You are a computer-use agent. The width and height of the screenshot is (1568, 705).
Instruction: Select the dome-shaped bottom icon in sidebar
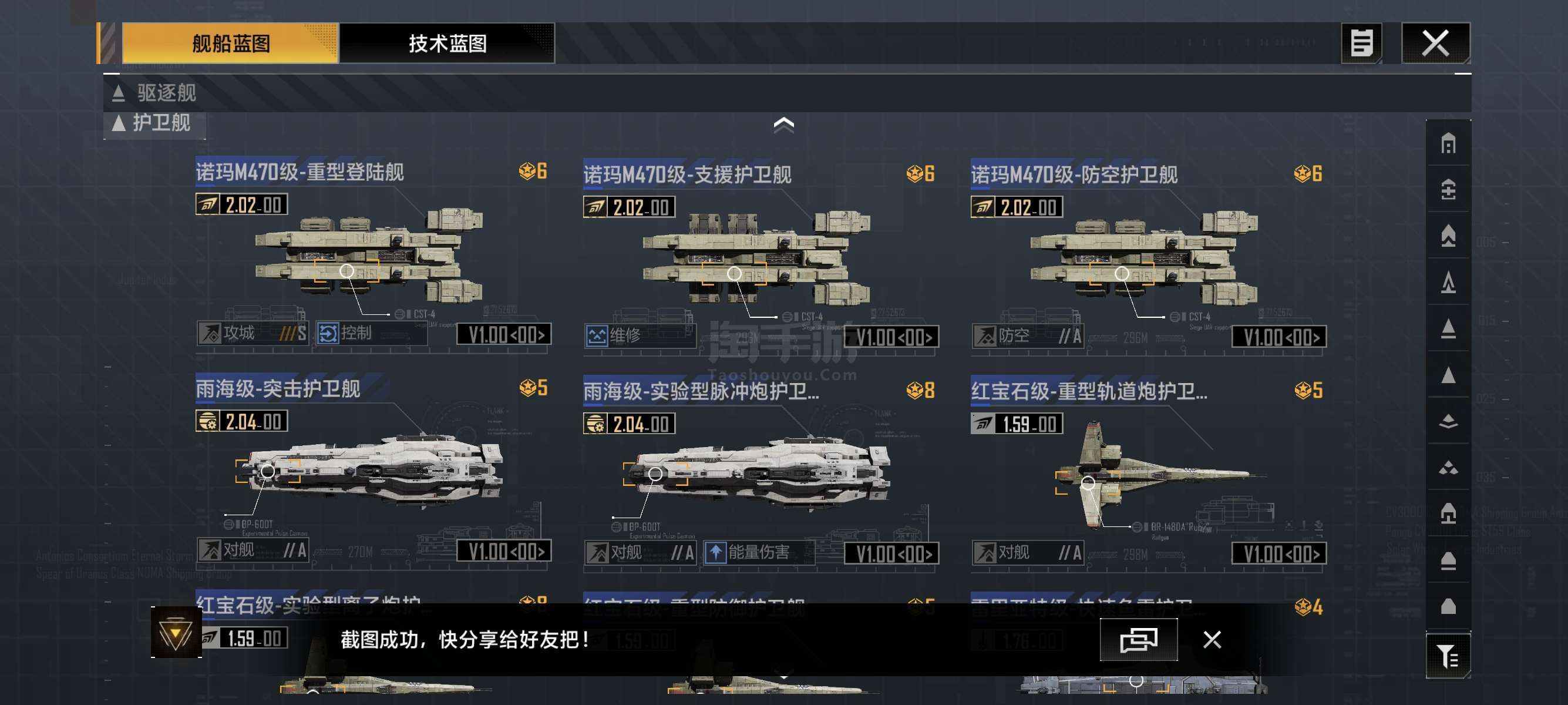(x=1448, y=606)
